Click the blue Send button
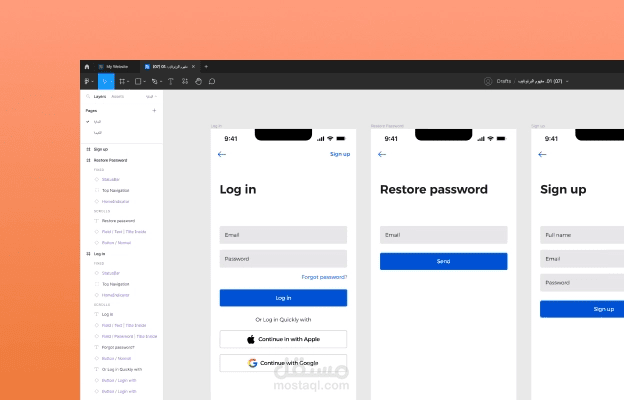The image size is (624, 400). point(444,261)
